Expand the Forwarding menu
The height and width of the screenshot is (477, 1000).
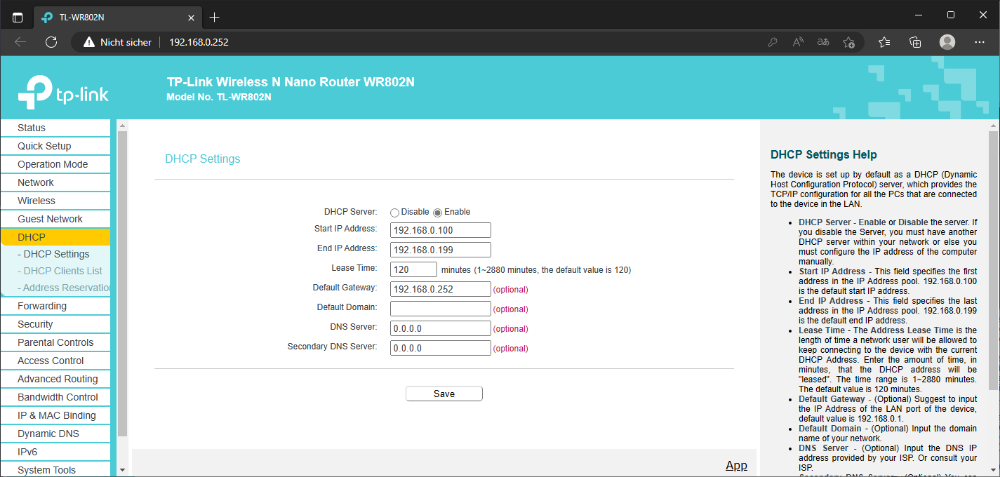pyautogui.click(x=55, y=306)
